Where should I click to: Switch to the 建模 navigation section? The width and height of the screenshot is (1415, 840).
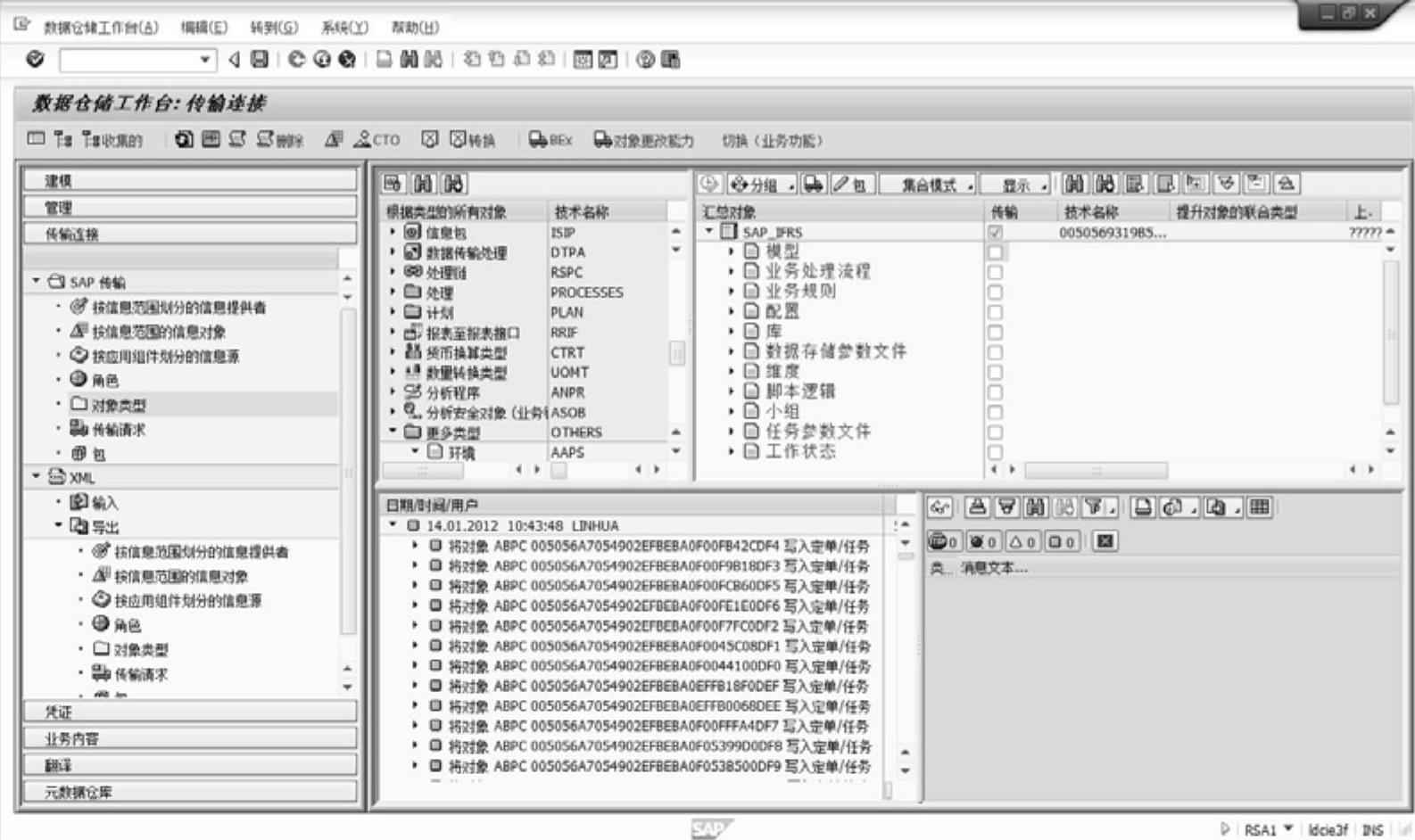[190, 180]
